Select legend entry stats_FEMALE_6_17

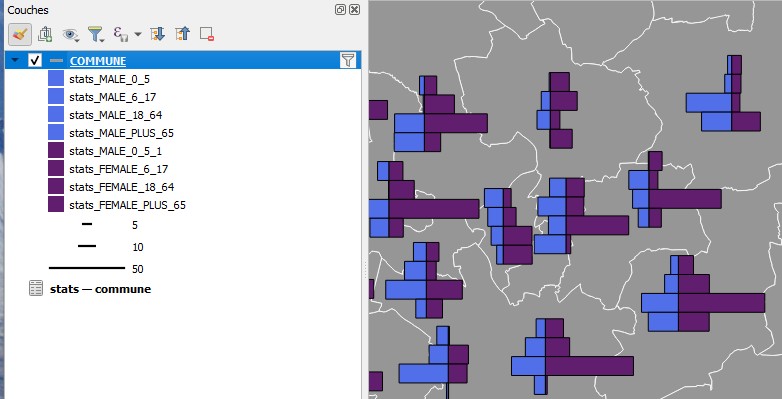pos(119,169)
